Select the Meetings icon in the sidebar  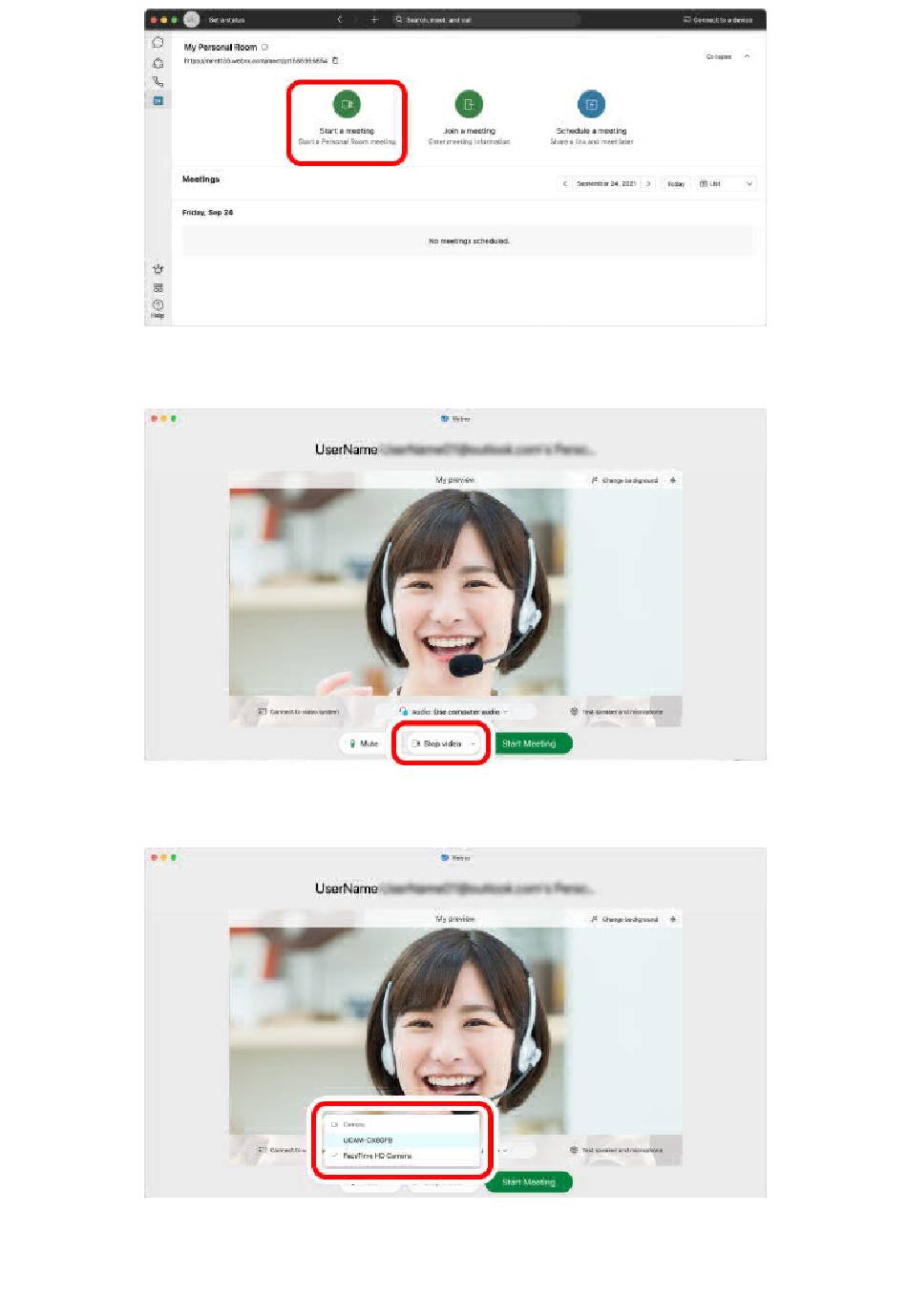coord(158,100)
